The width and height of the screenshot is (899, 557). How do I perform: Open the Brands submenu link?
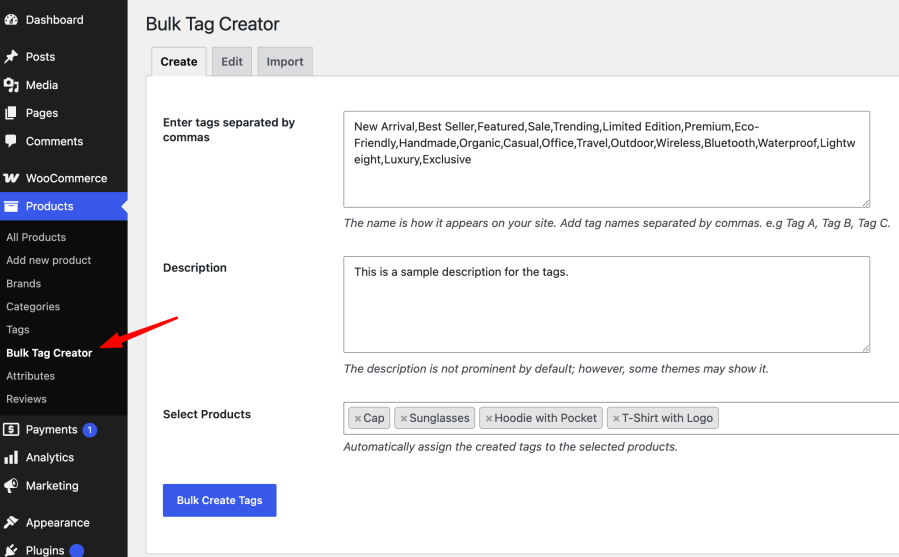(x=24, y=283)
